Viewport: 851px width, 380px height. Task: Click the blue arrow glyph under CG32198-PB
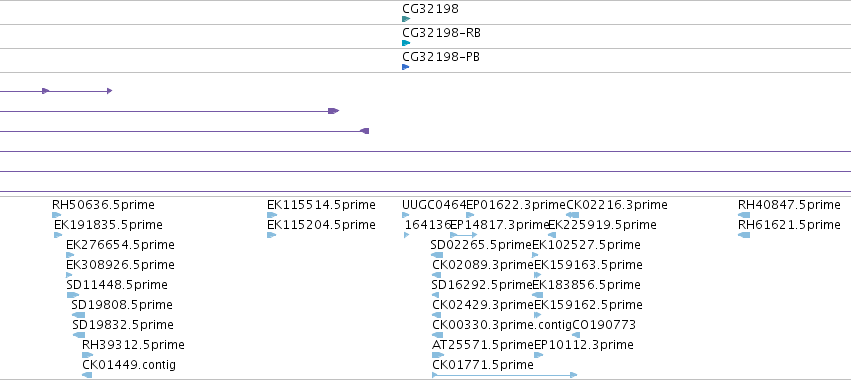[x=405, y=67]
